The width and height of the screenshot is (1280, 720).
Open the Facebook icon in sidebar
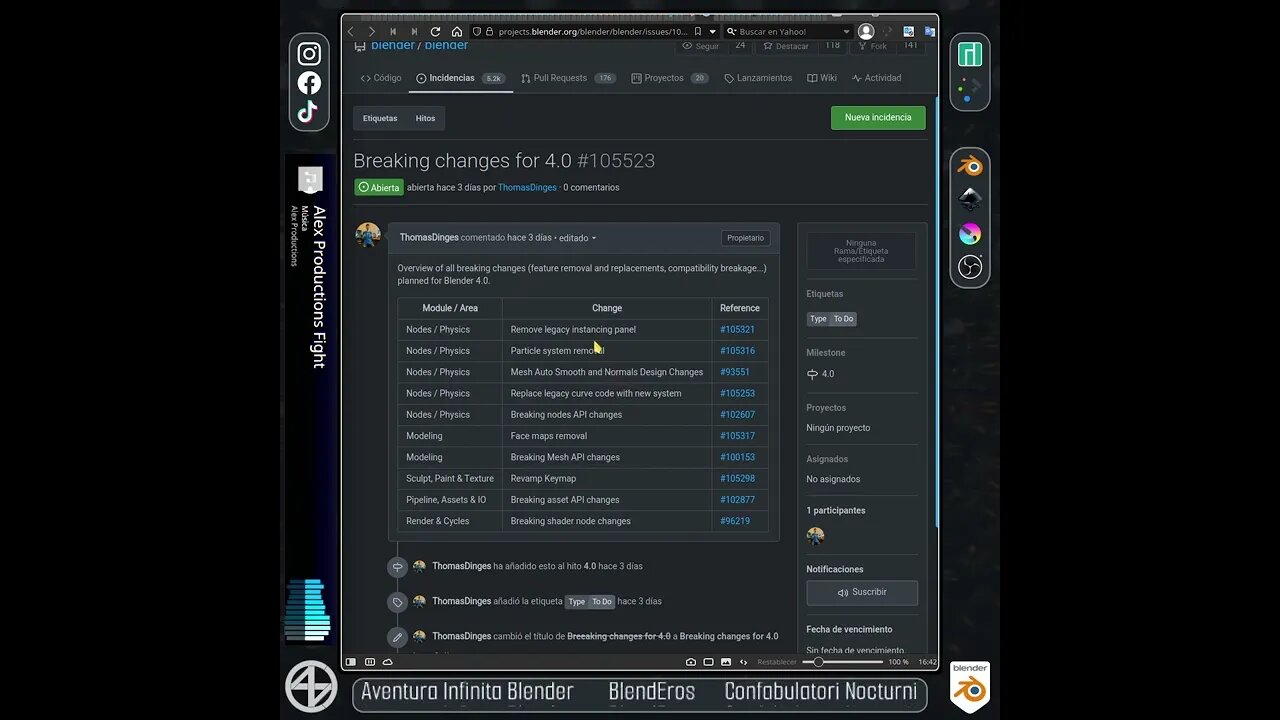309,83
